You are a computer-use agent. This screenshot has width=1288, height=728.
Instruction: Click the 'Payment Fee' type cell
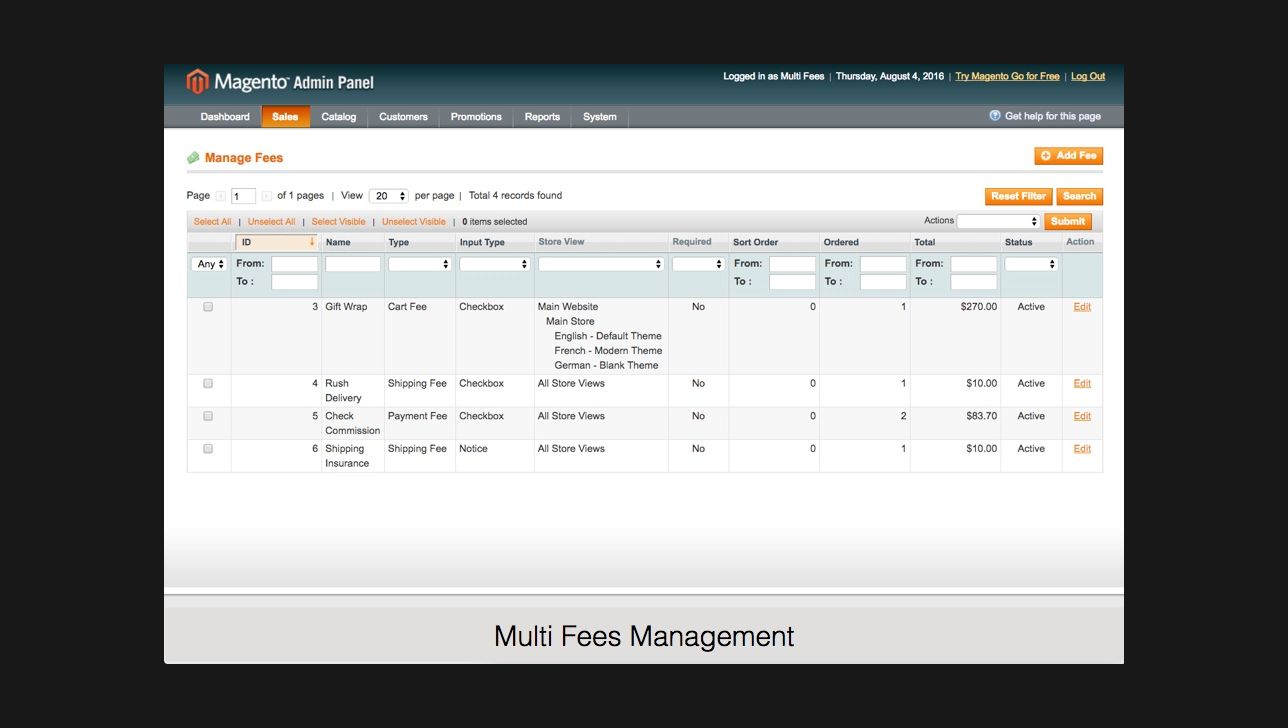pos(418,416)
